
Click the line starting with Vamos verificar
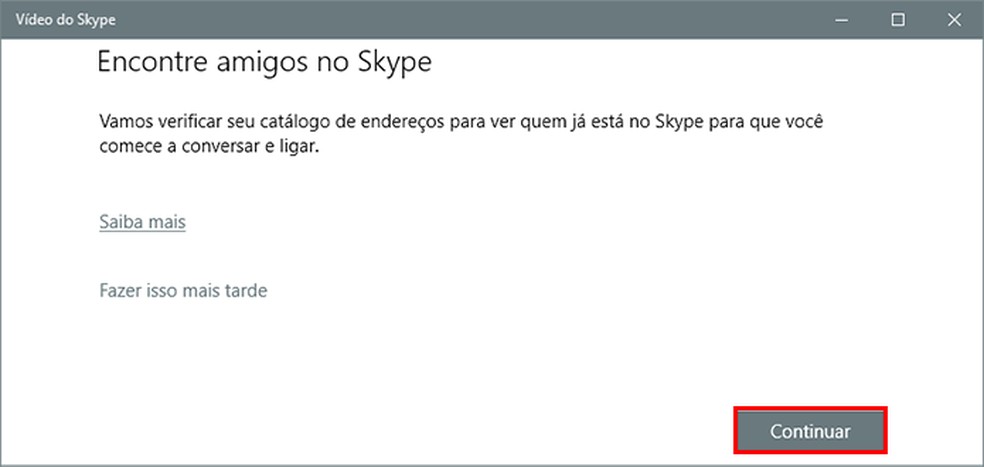tap(467, 122)
